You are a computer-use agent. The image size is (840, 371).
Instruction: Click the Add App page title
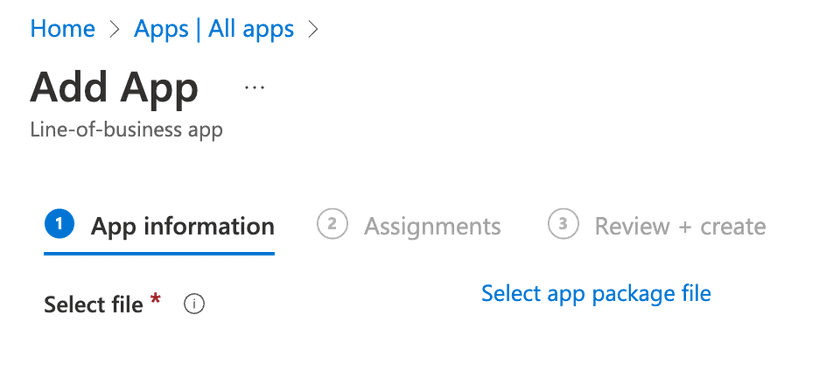coord(114,88)
